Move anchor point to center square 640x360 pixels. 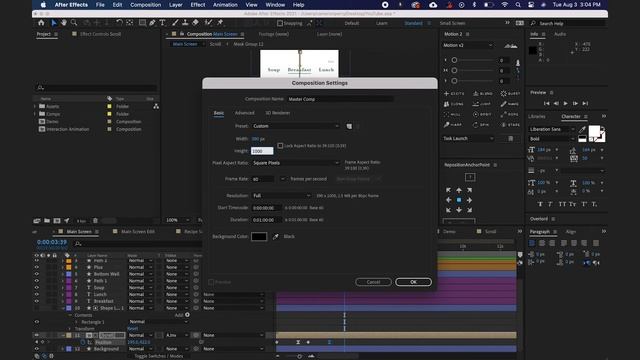click(x=459, y=200)
